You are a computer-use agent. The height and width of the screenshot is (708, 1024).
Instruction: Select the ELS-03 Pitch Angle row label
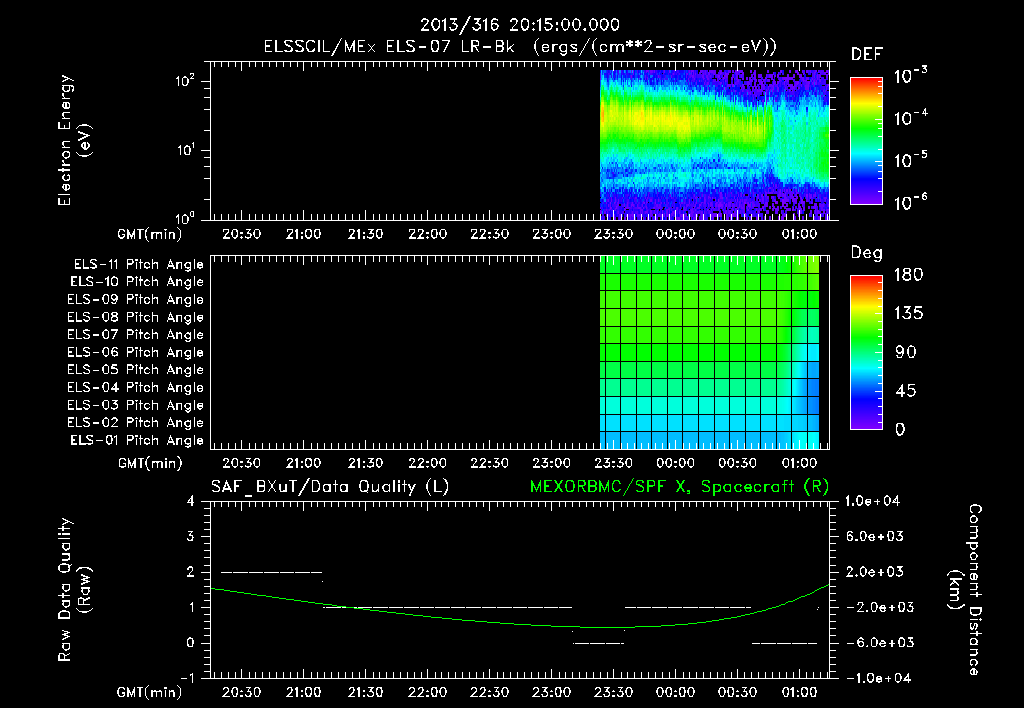(135, 405)
